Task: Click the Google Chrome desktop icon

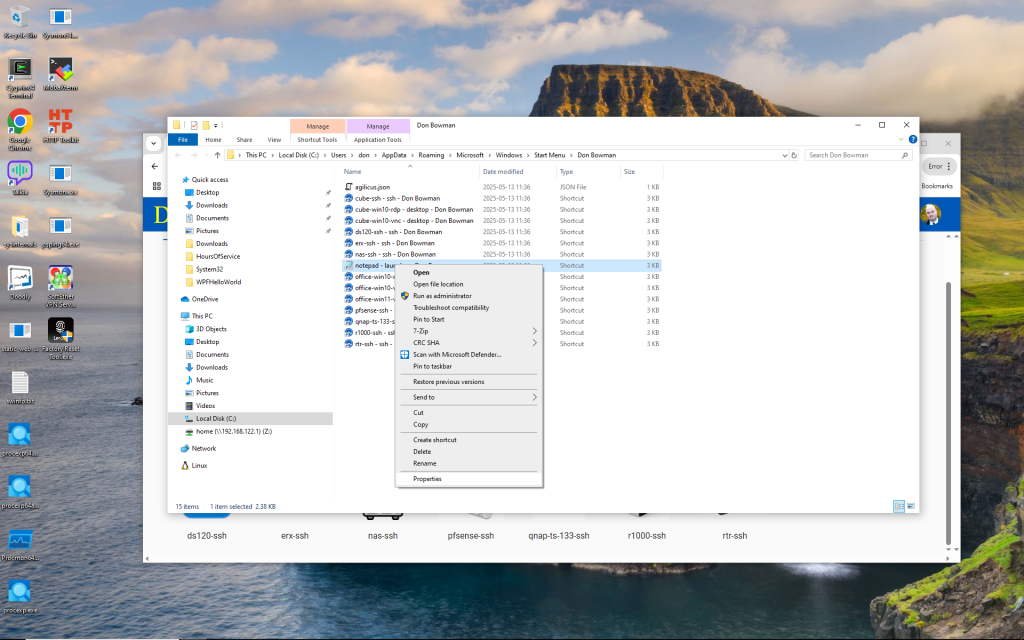Action: [19, 122]
